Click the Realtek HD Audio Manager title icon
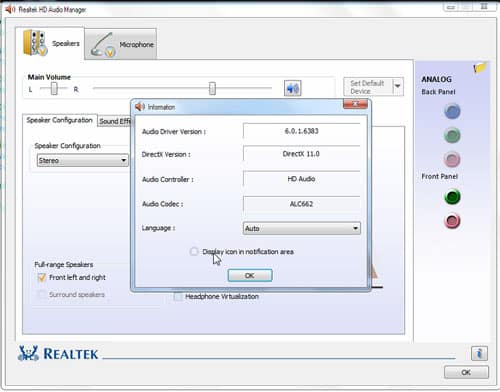 tap(10, 9)
